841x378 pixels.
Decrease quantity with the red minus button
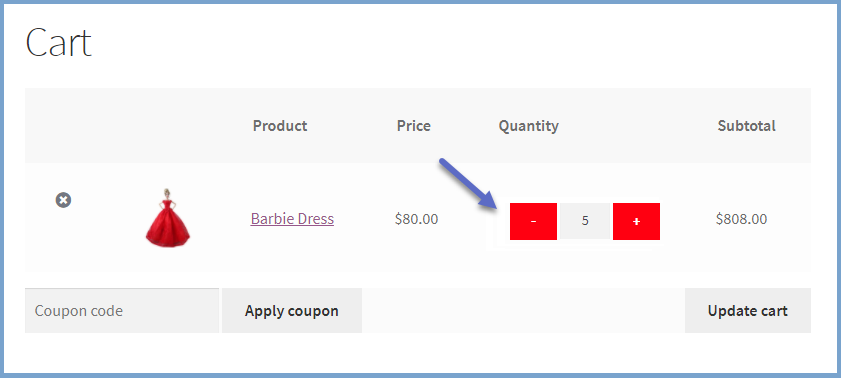pos(533,221)
